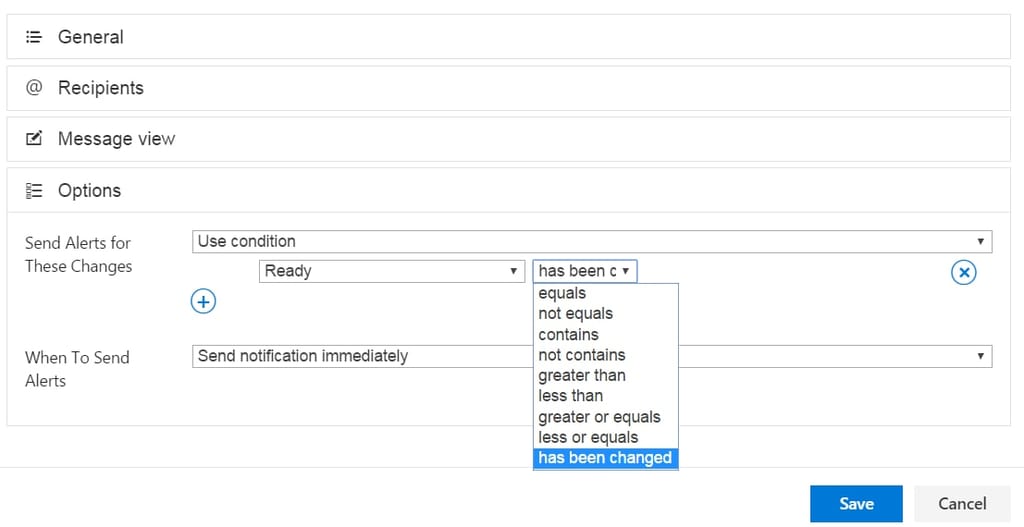Image resolution: width=1024 pixels, height=527 pixels.
Task: Choose highlighted 'has been changed' option
Action: [x=606, y=458]
